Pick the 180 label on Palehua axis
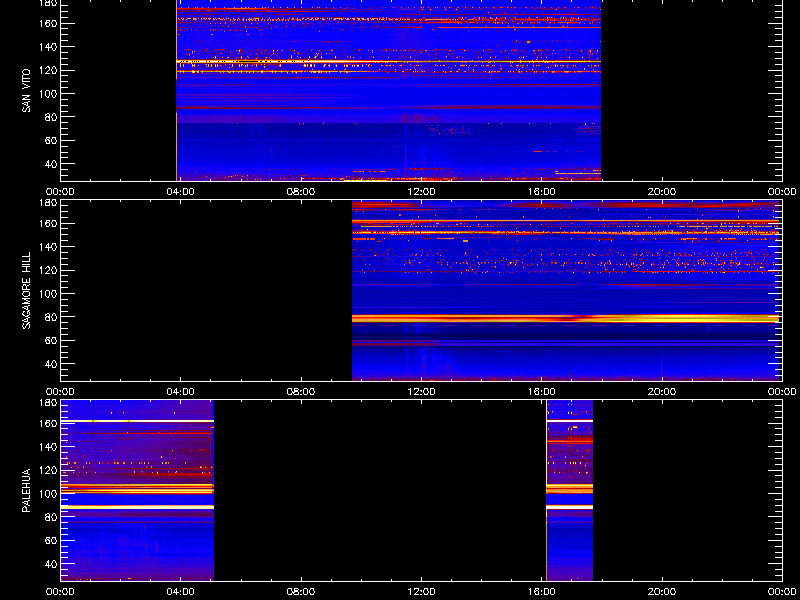Screen dimensions: 800x600 point(46,402)
